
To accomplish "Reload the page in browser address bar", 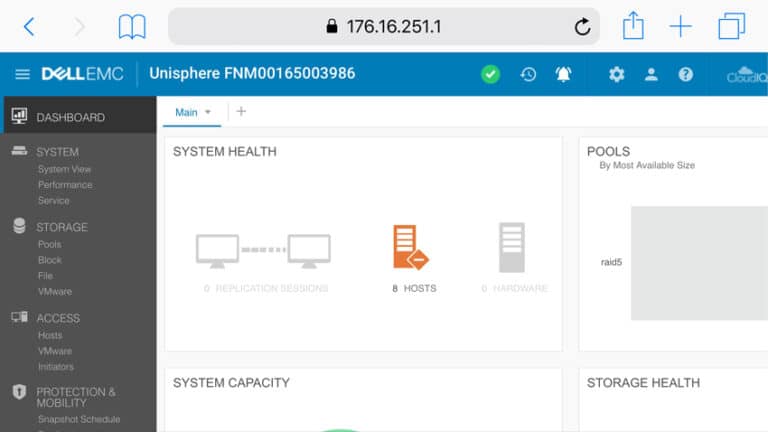I will click(x=582, y=26).
